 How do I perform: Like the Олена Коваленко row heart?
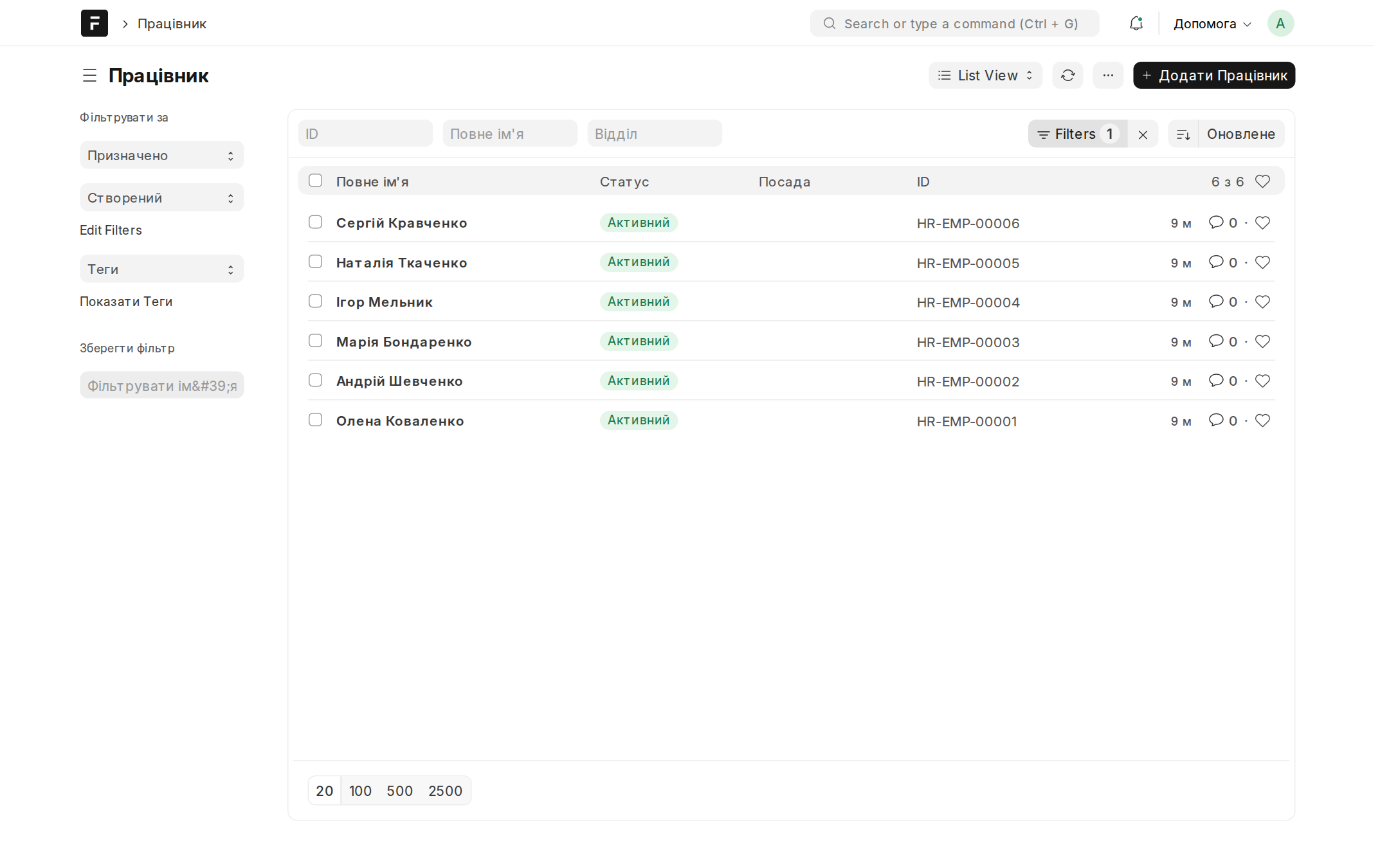click(x=1262, y=420)
